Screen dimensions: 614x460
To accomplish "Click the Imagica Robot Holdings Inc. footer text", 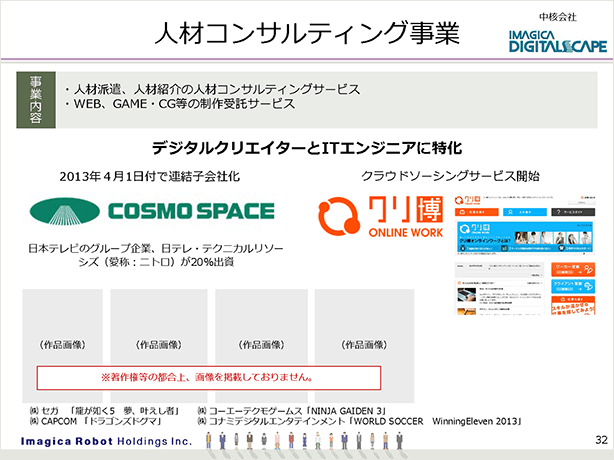I will 106,442.
